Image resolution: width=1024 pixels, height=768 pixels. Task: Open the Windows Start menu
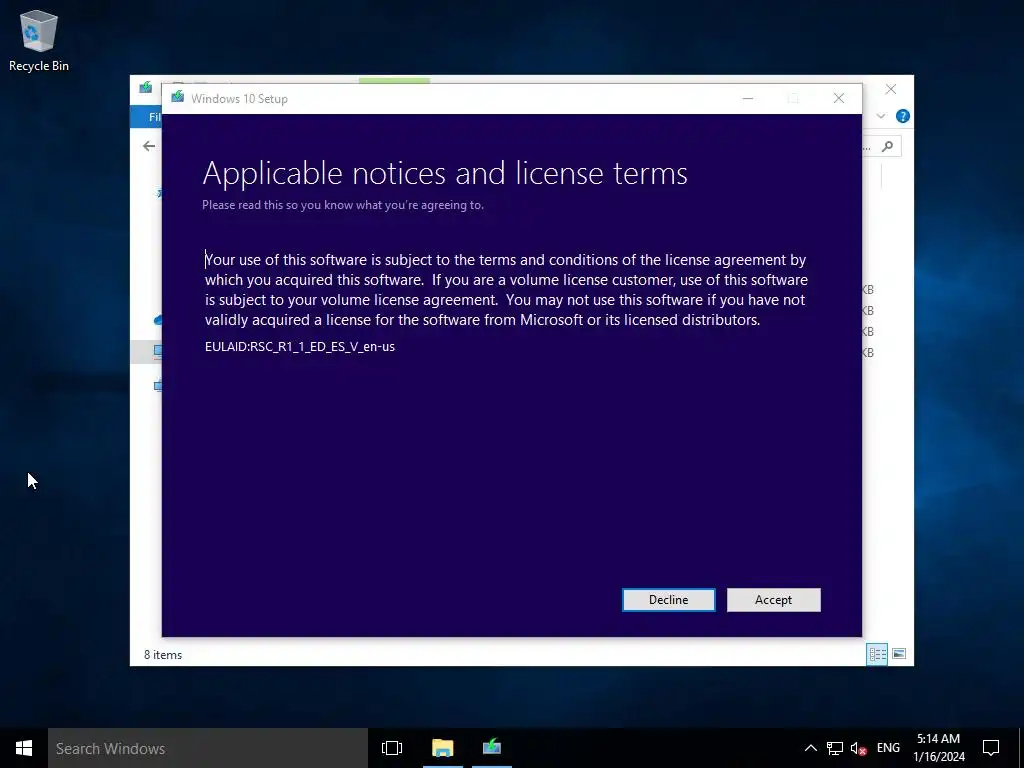pyautogui.click(x=24, y=748)
